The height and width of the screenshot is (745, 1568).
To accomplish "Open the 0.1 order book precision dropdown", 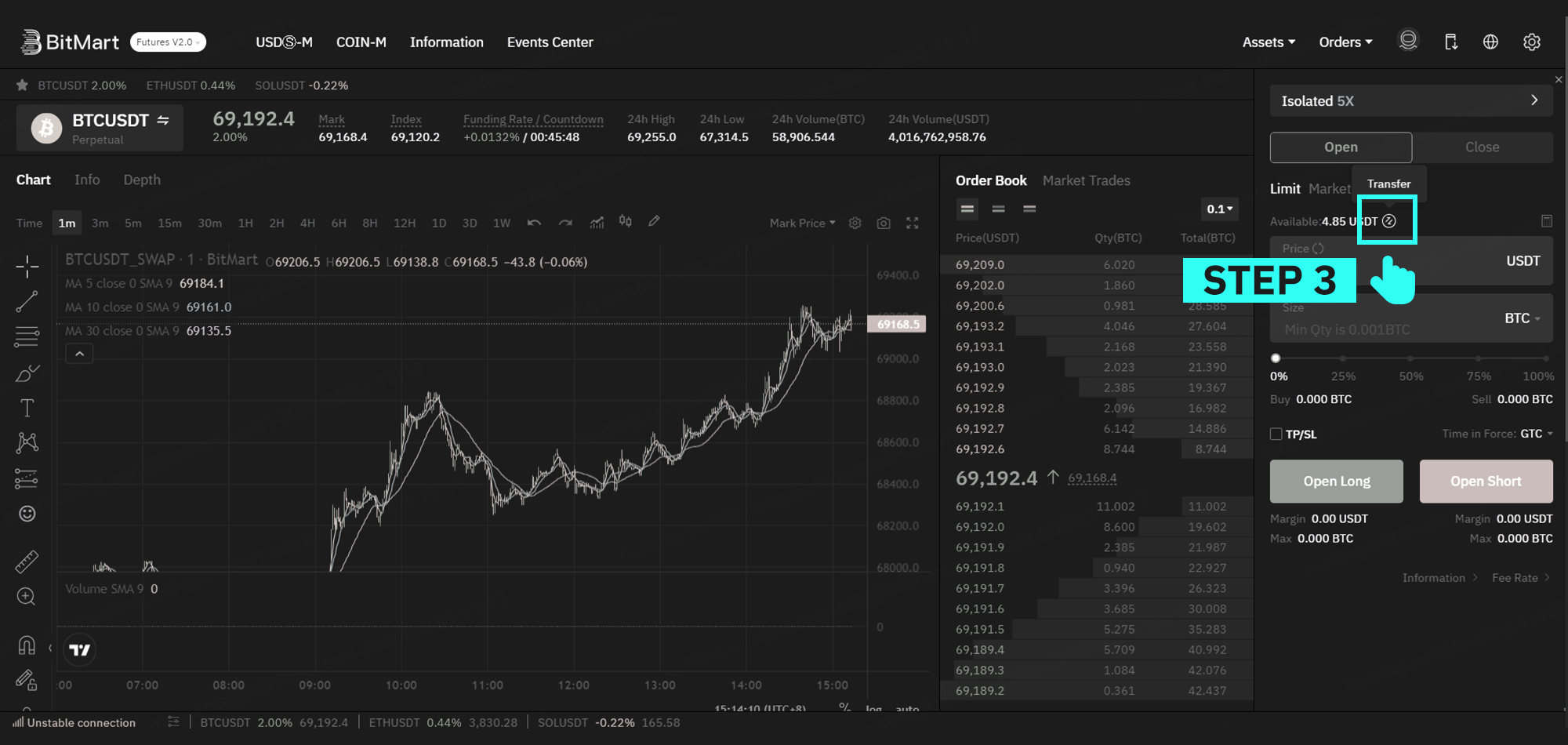I will pos(1219,209).
